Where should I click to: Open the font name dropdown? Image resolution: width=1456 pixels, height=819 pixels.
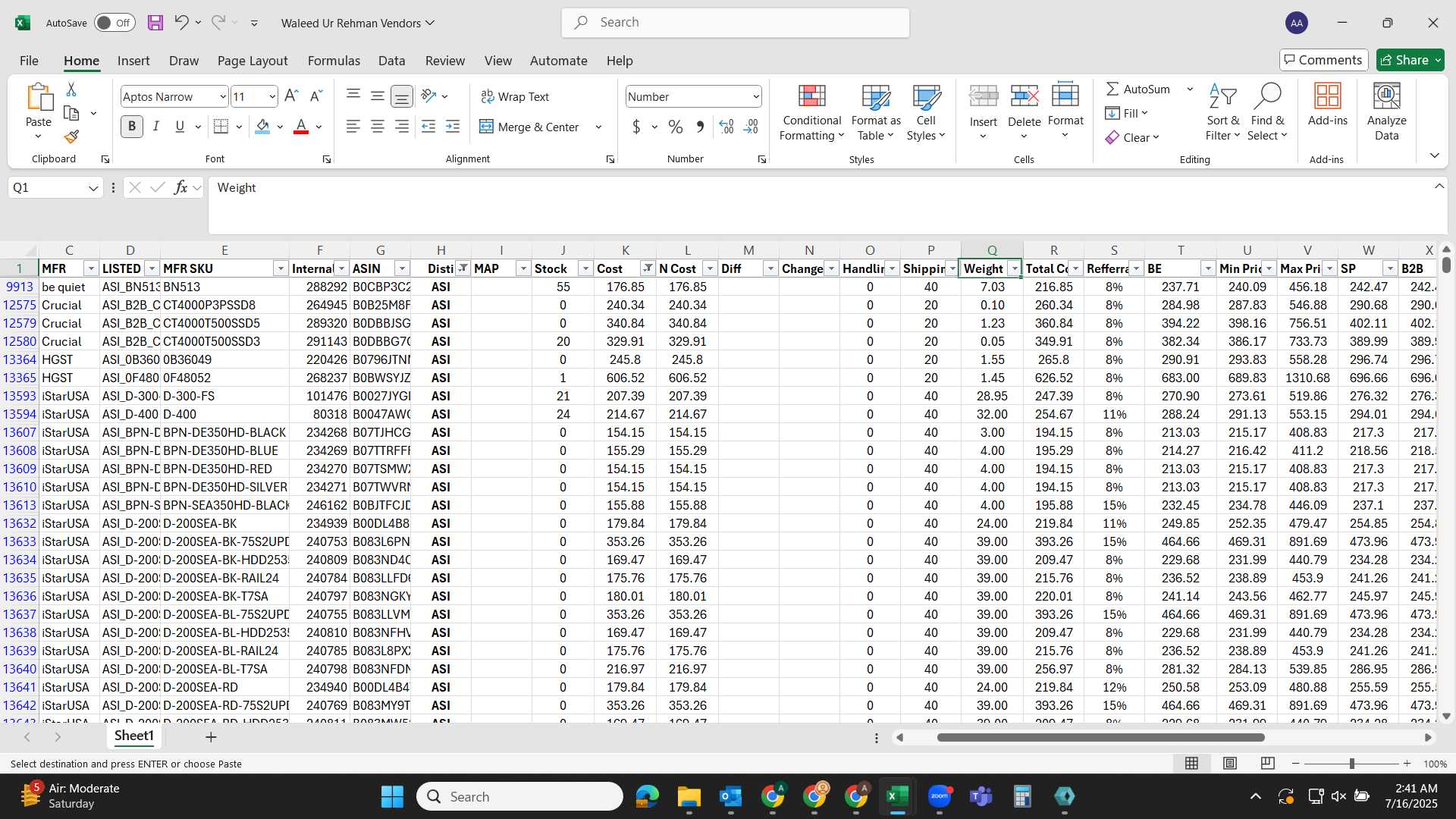point(222,96)
